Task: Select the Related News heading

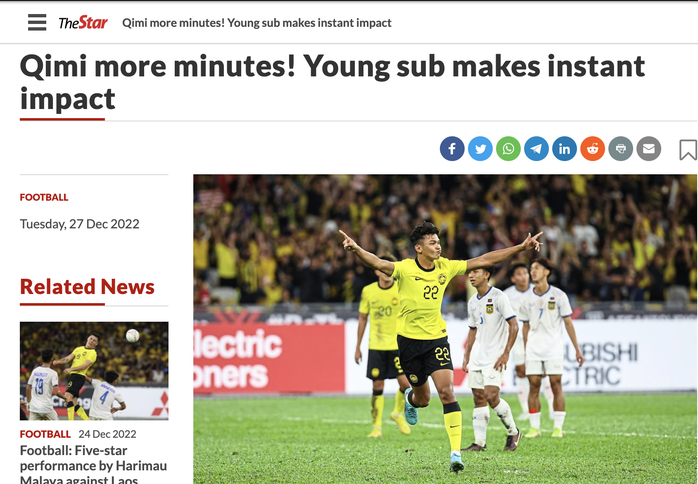Action: coord(87,287)
